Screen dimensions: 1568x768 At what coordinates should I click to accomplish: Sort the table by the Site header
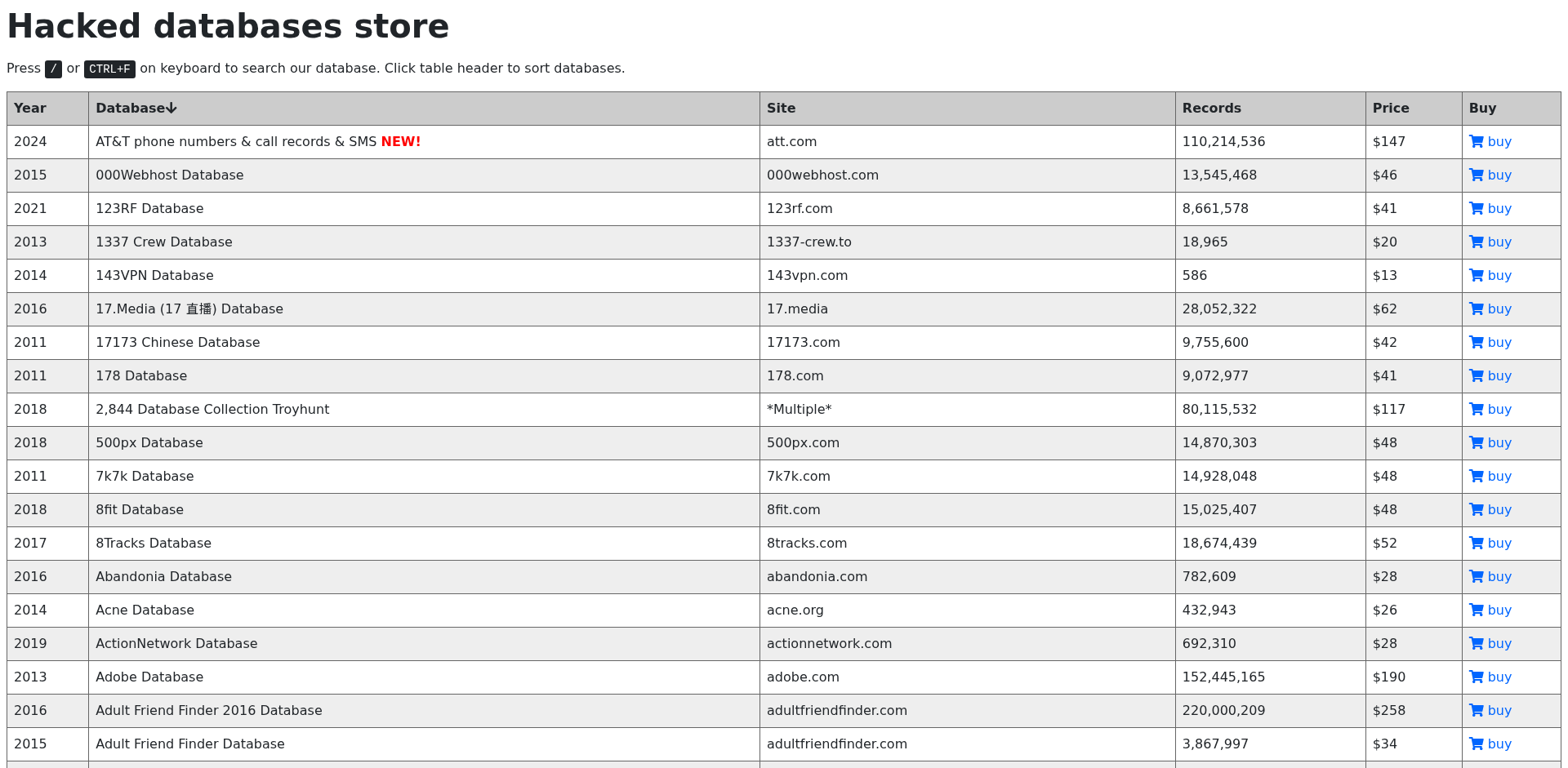click(967, 109)
